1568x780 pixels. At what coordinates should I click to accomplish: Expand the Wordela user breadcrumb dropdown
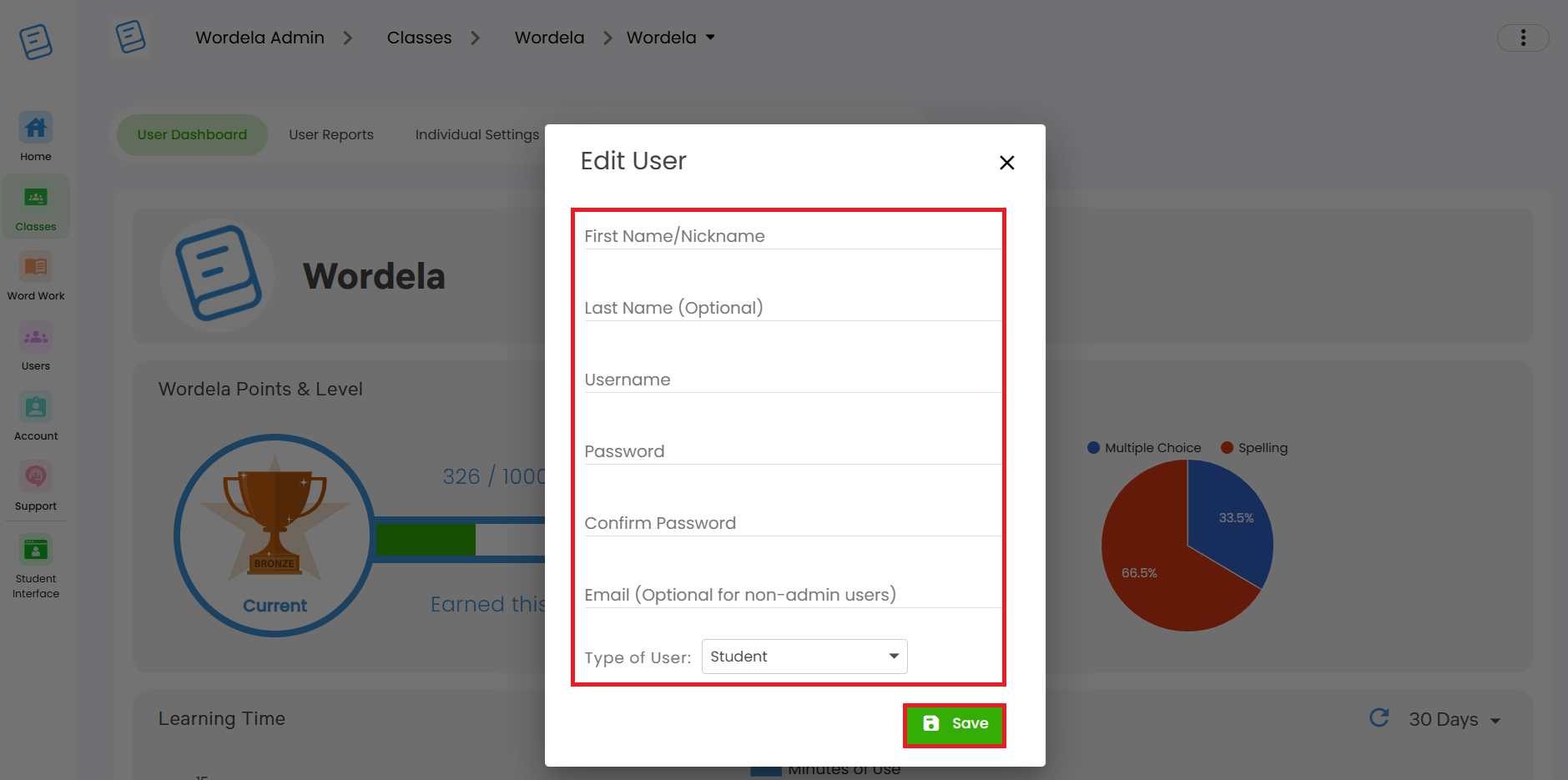(x=671, y=38)
